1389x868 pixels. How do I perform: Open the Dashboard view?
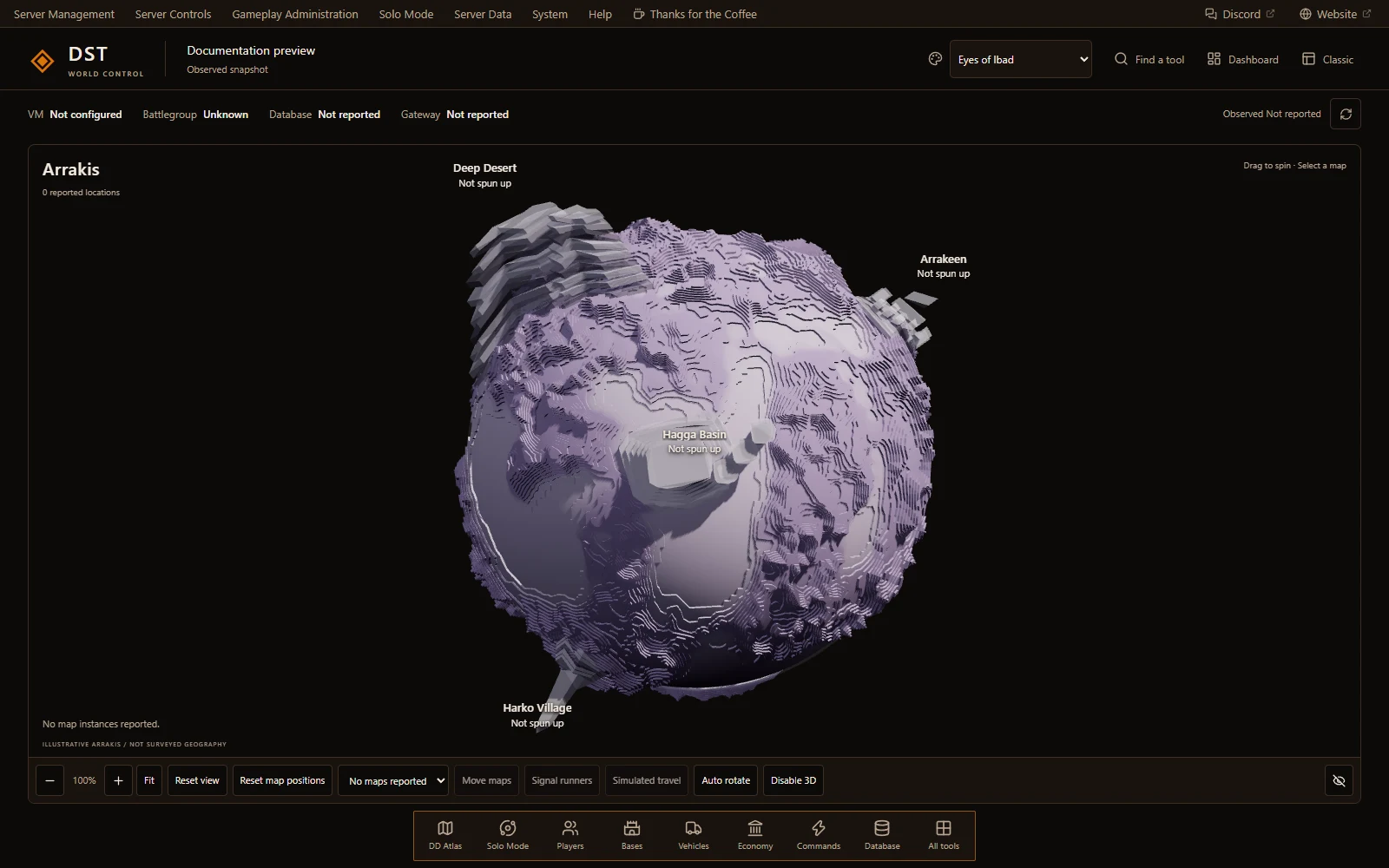click(1242, 59)
